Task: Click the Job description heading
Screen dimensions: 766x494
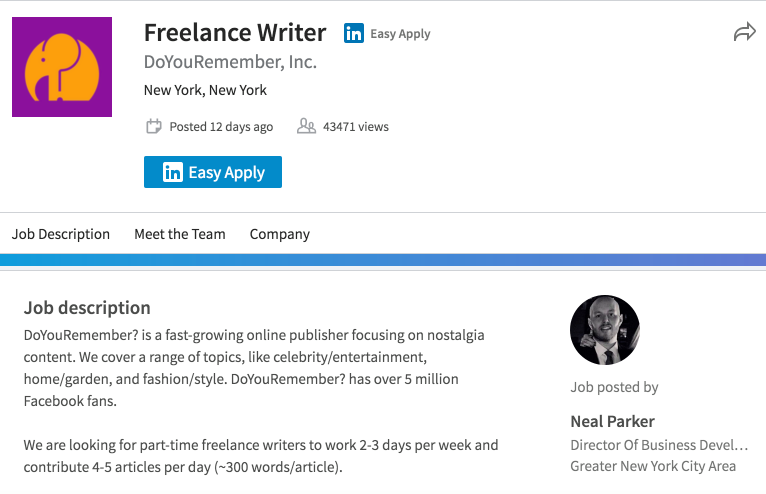Action: [87, 308]
